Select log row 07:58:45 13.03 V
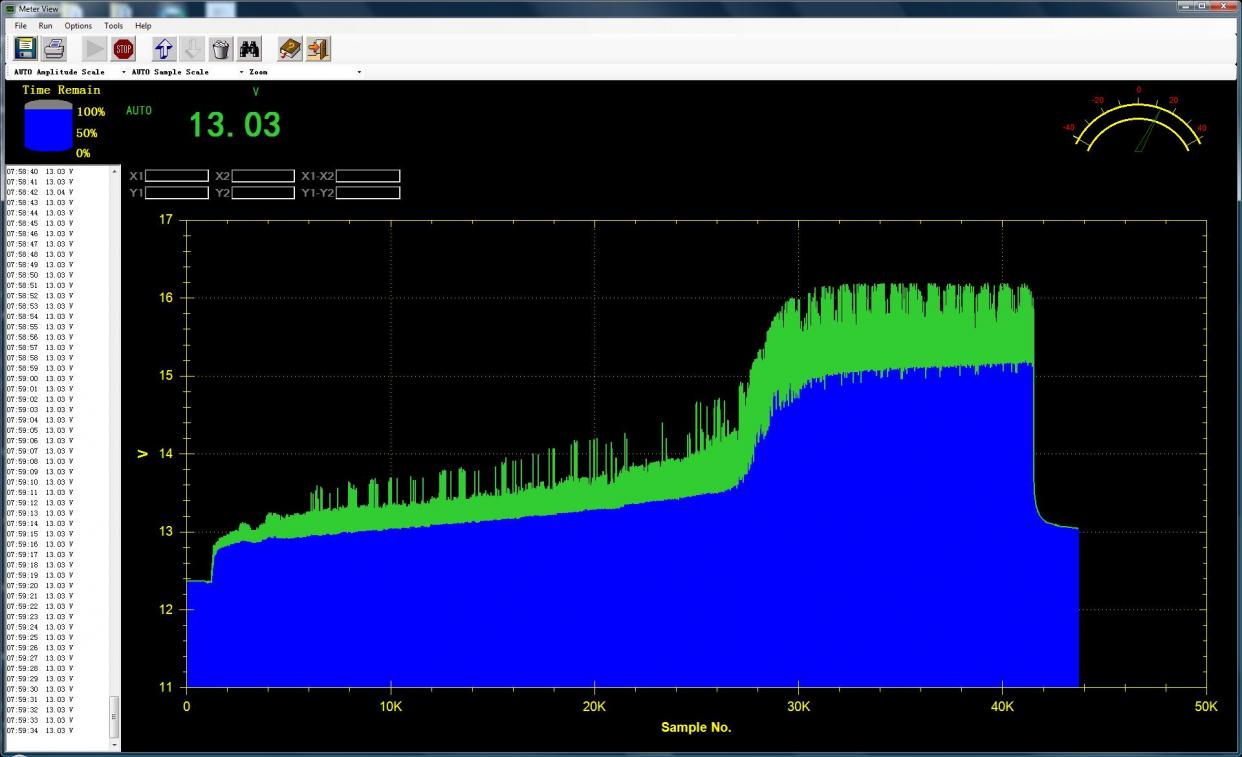 click(x=40, y=223)
